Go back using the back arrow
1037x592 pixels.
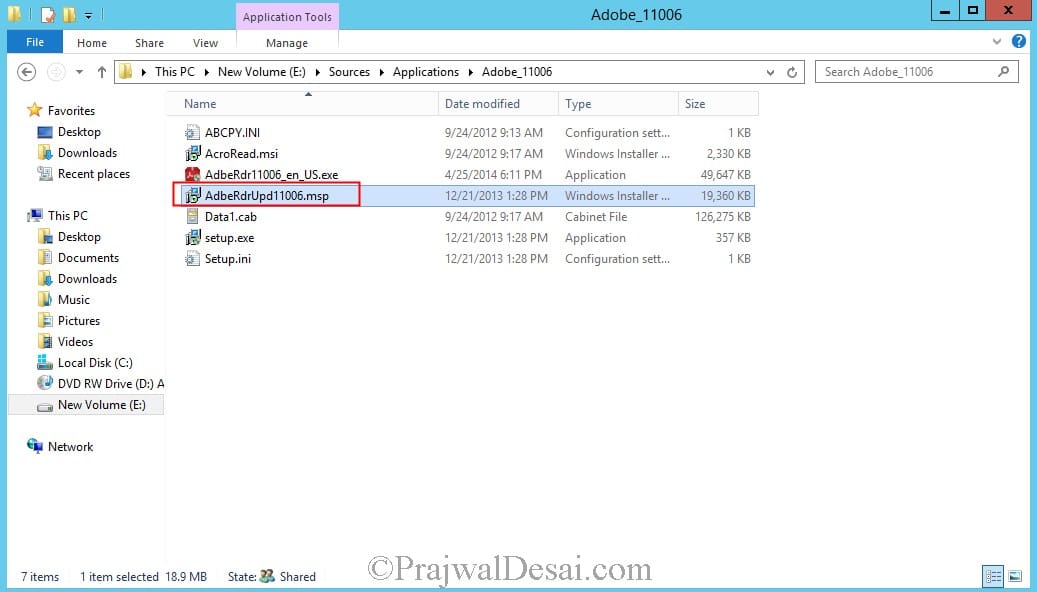[26, 72]
